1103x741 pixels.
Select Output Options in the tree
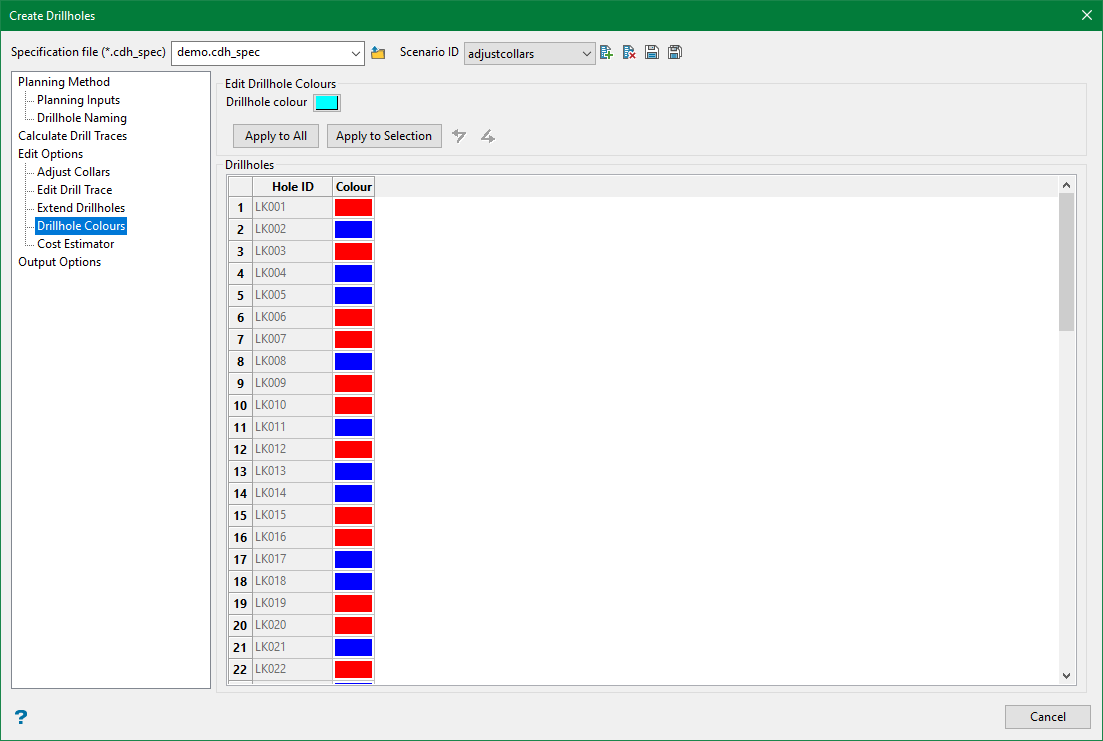[60, 262]
